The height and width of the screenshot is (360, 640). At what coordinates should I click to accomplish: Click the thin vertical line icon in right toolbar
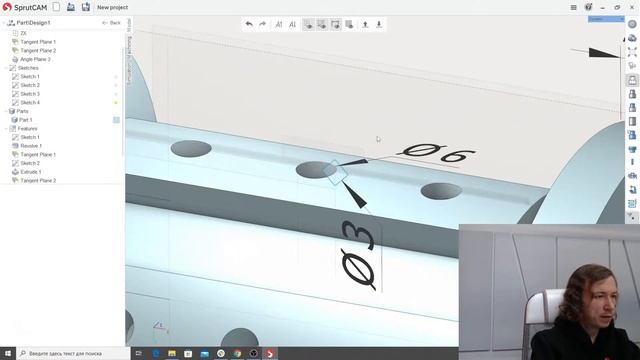(x=632, y=162)
